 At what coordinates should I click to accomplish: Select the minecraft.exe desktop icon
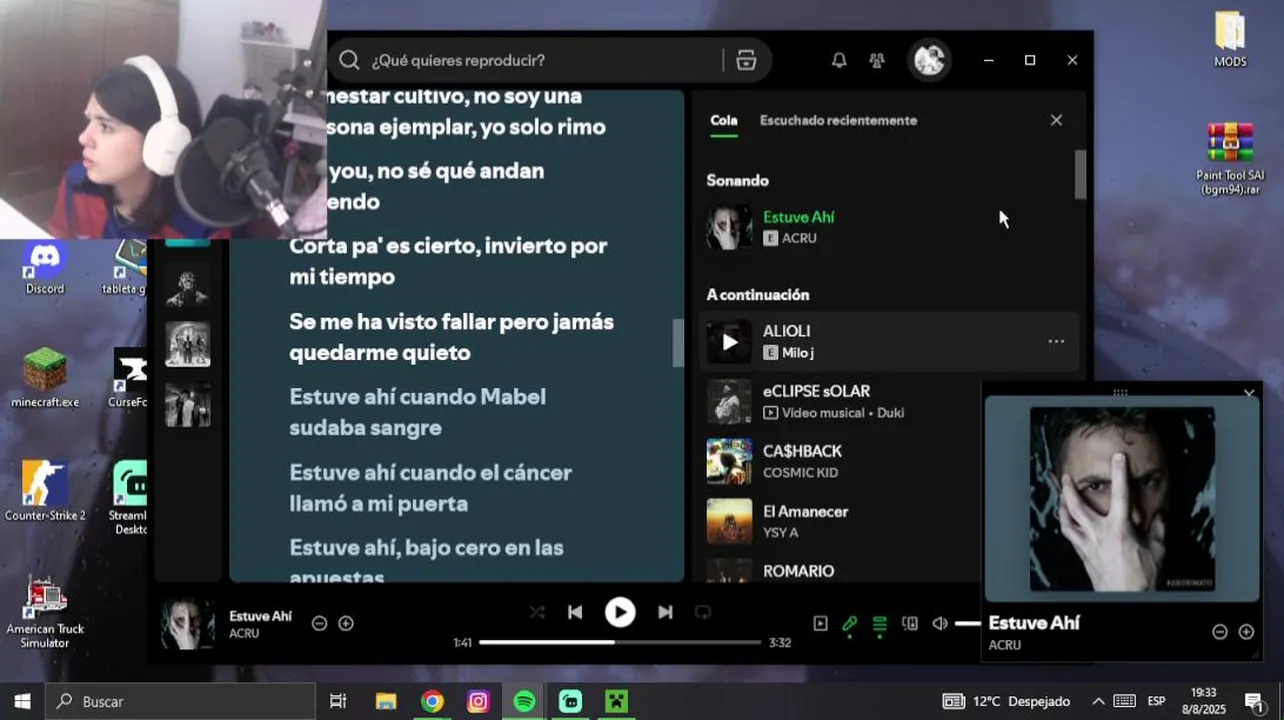point(45,378)
